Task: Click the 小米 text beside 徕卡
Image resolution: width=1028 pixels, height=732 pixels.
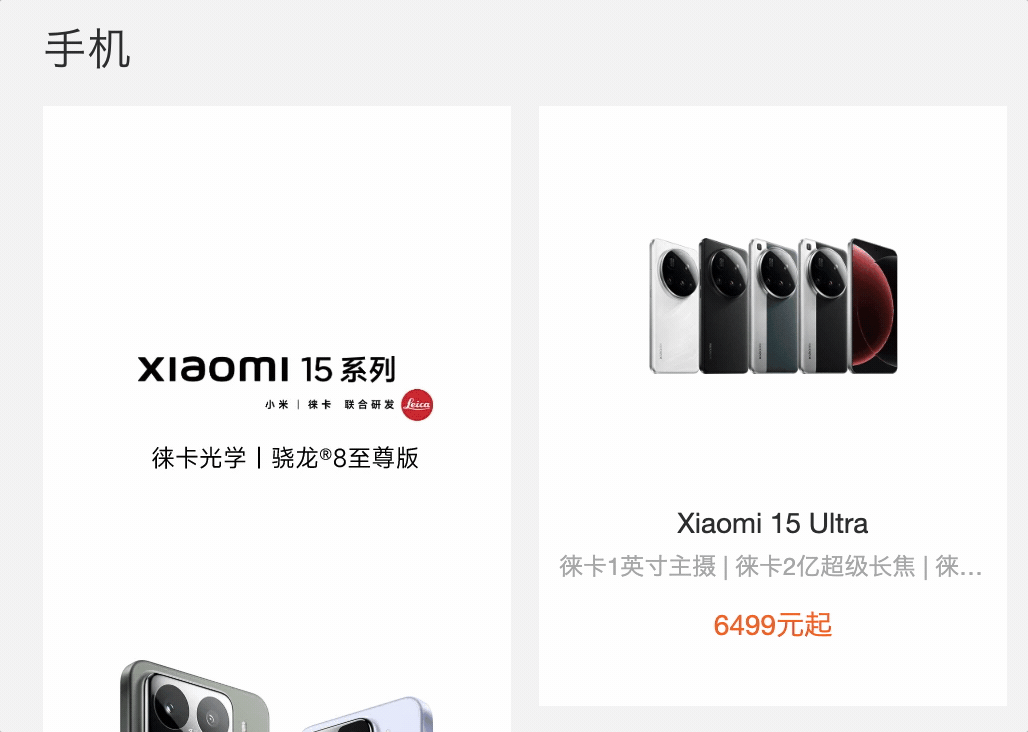Action: (x=277, y=404)
